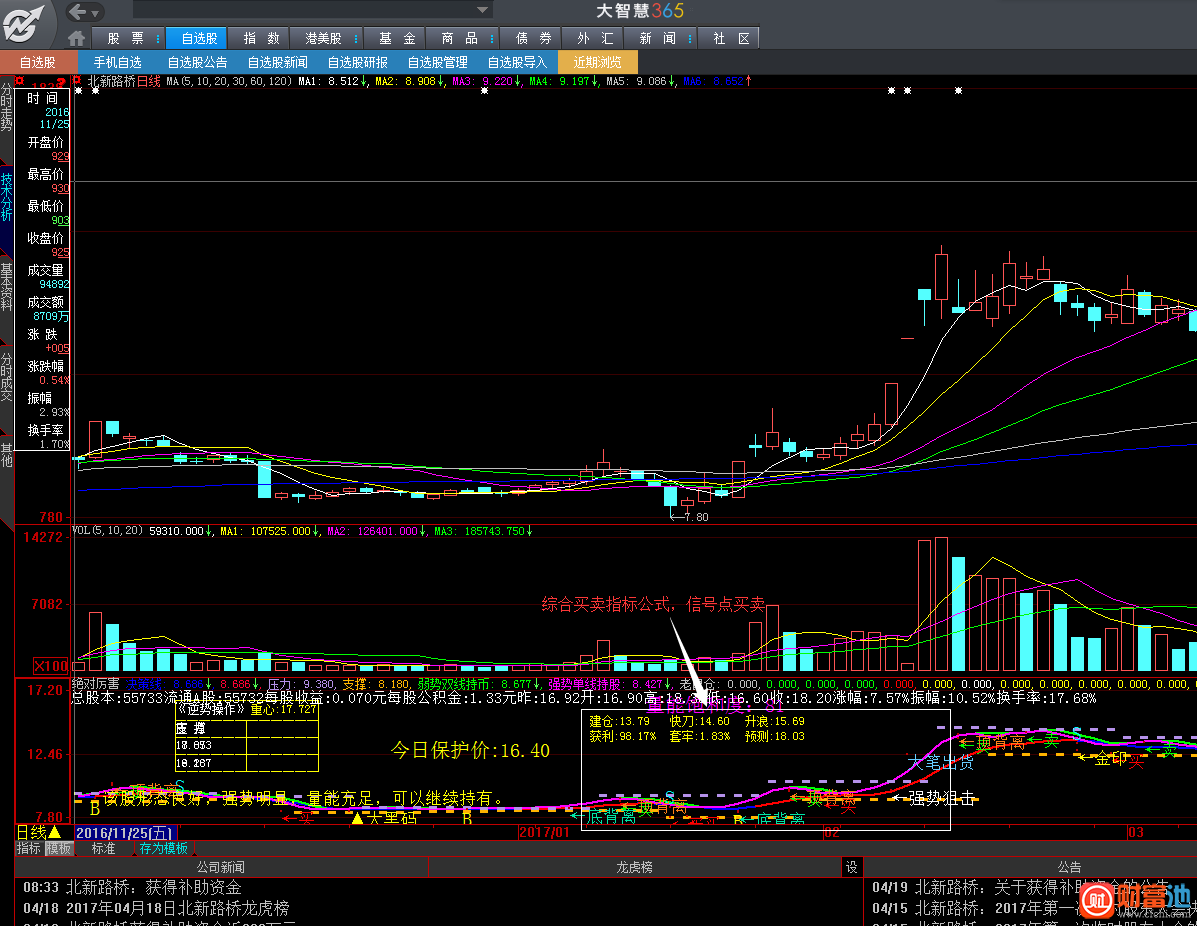
Task: Open the 债券 menu tab
Action: 533,38
